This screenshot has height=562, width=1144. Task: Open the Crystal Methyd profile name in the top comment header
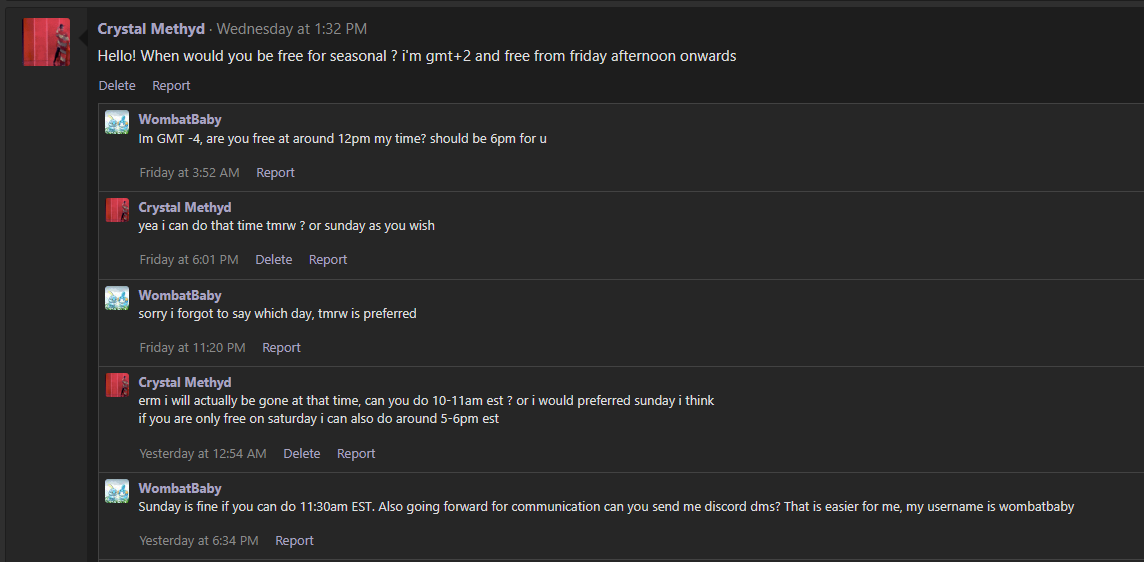(x=151, y=29)
